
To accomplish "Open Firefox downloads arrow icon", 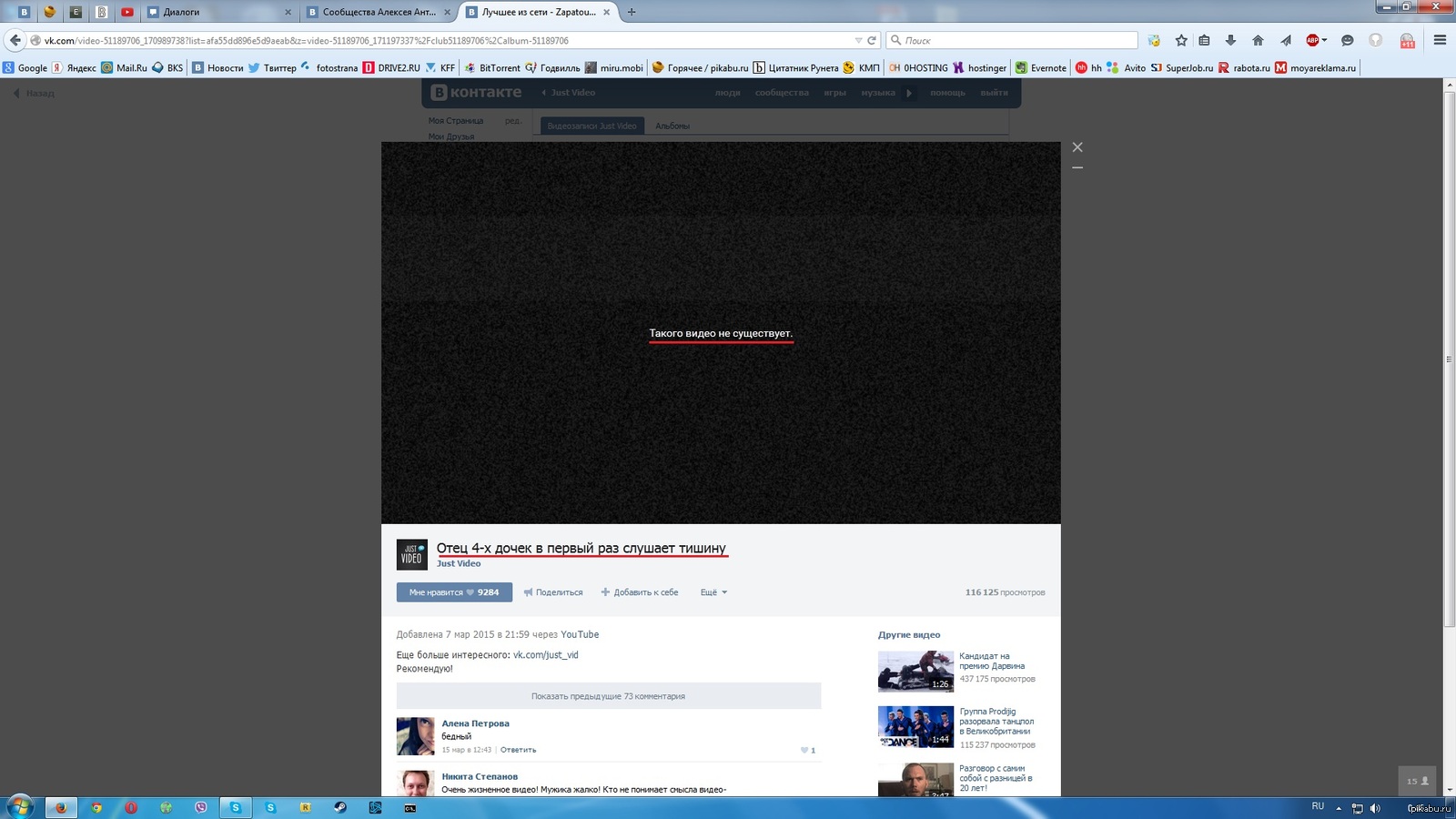I will pos(1230,40).
